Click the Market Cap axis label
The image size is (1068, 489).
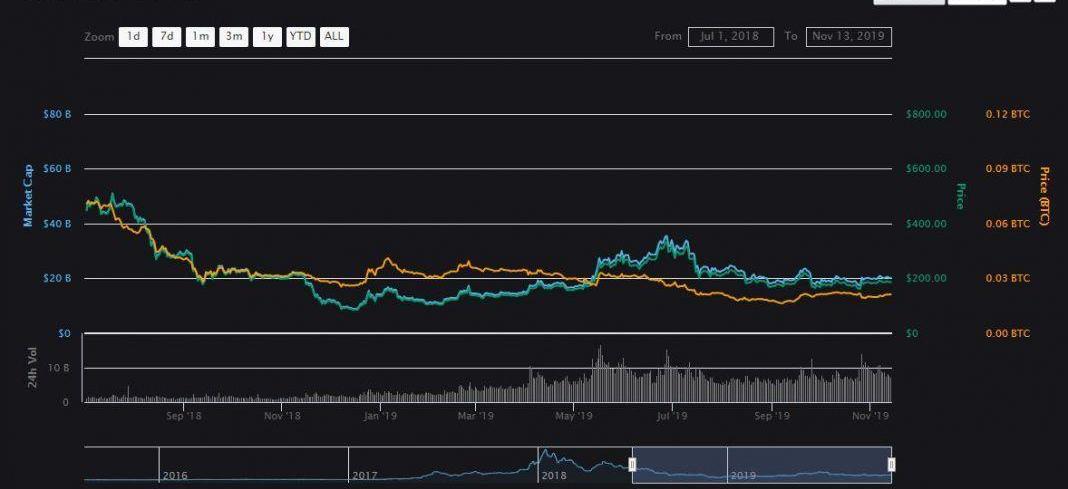pos(28,196)
